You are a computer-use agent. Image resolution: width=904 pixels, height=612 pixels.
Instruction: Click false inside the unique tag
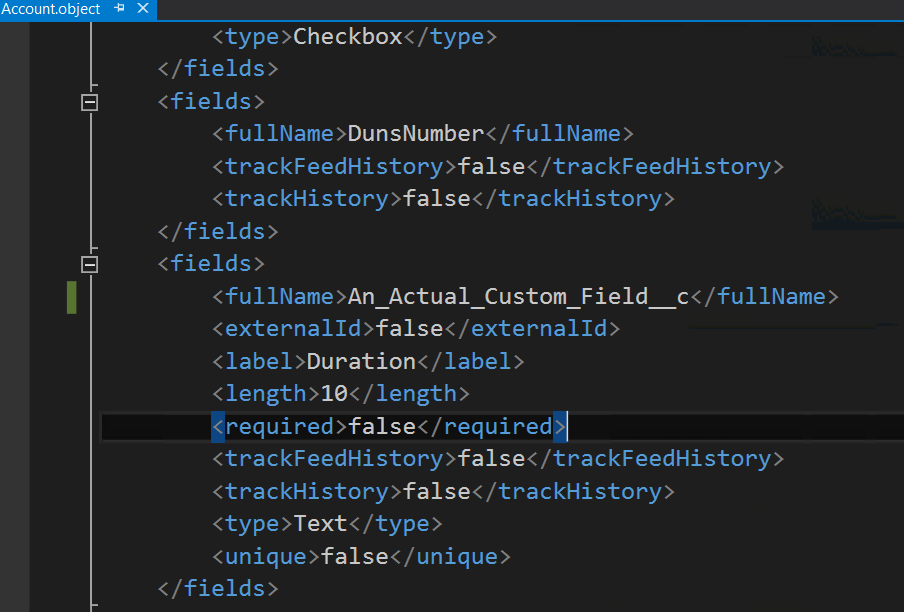(x=353, y=557)
